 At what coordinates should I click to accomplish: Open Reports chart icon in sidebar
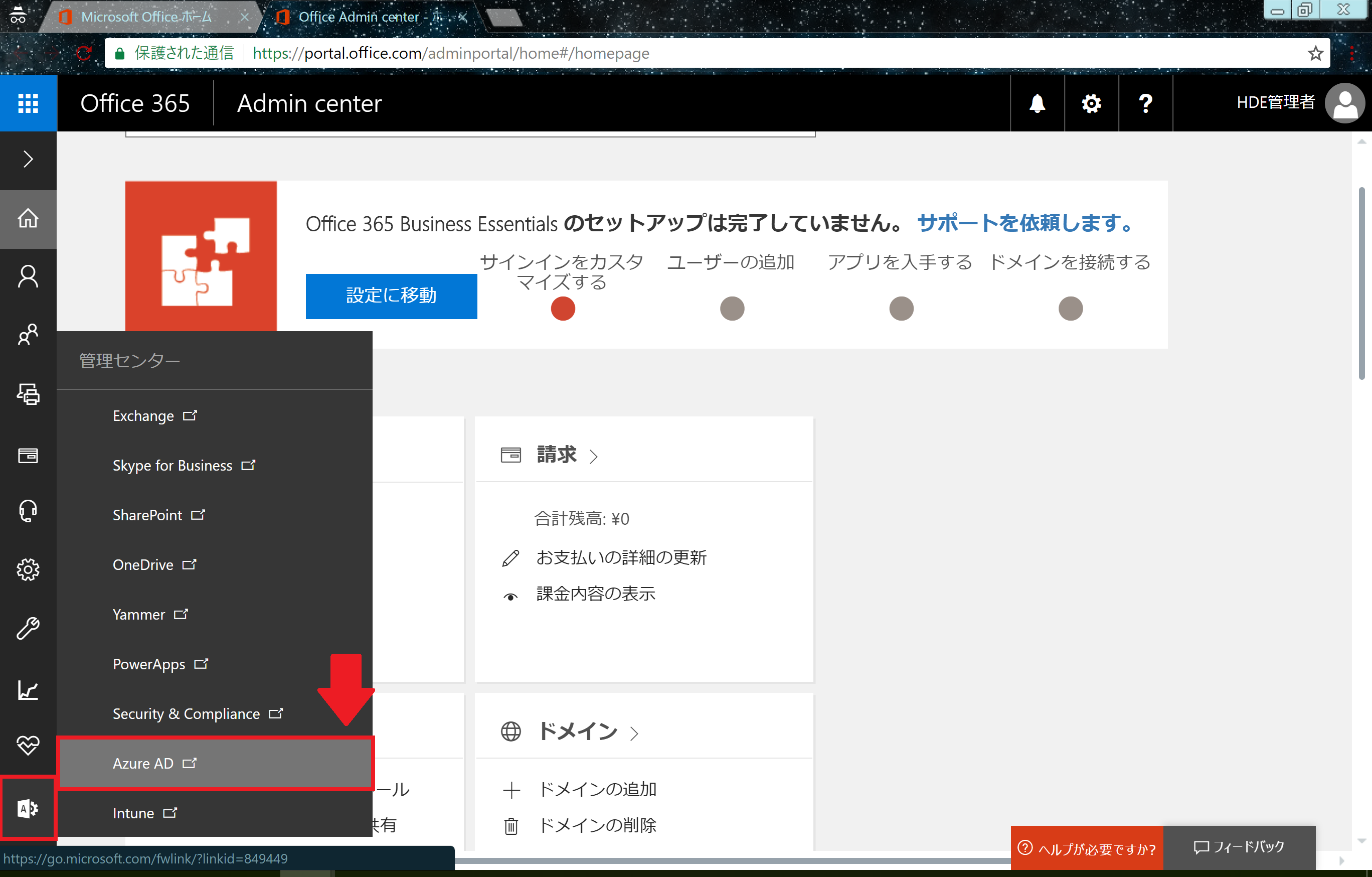pos(28,690)
